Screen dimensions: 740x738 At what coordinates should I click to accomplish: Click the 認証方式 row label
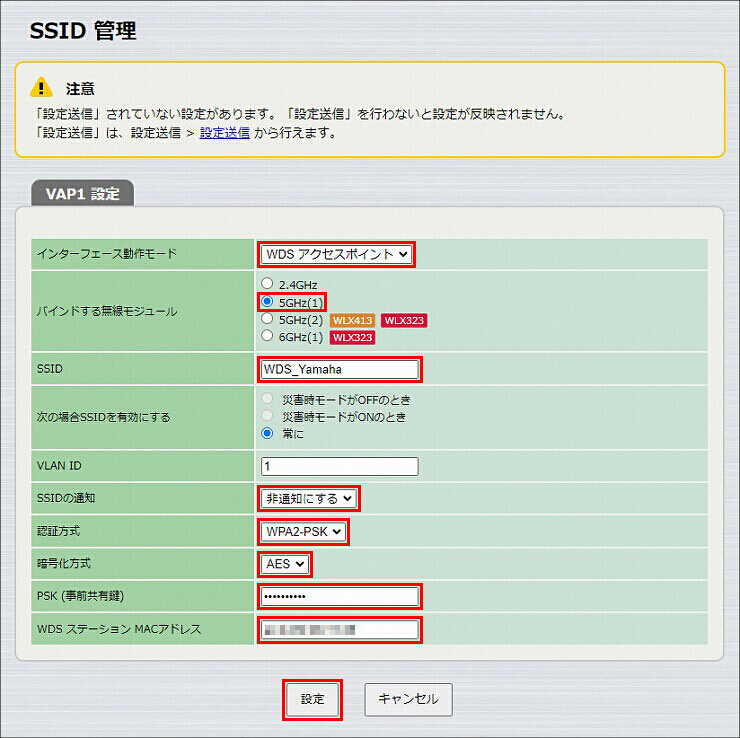click(59, 531)
